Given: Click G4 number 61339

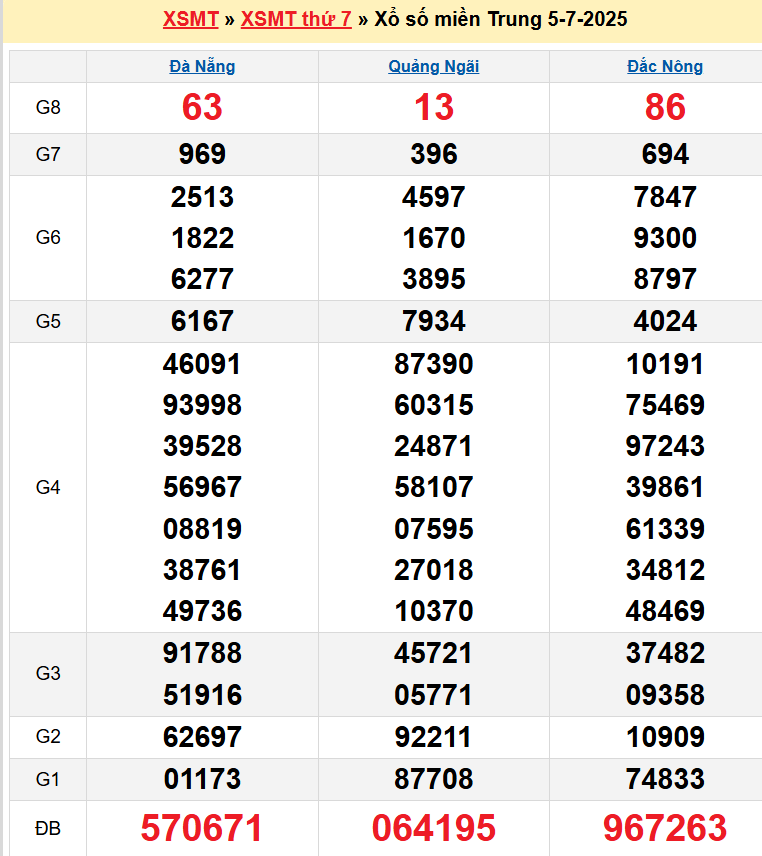Looking at the screenshot, I should click(x=665, y=530).
